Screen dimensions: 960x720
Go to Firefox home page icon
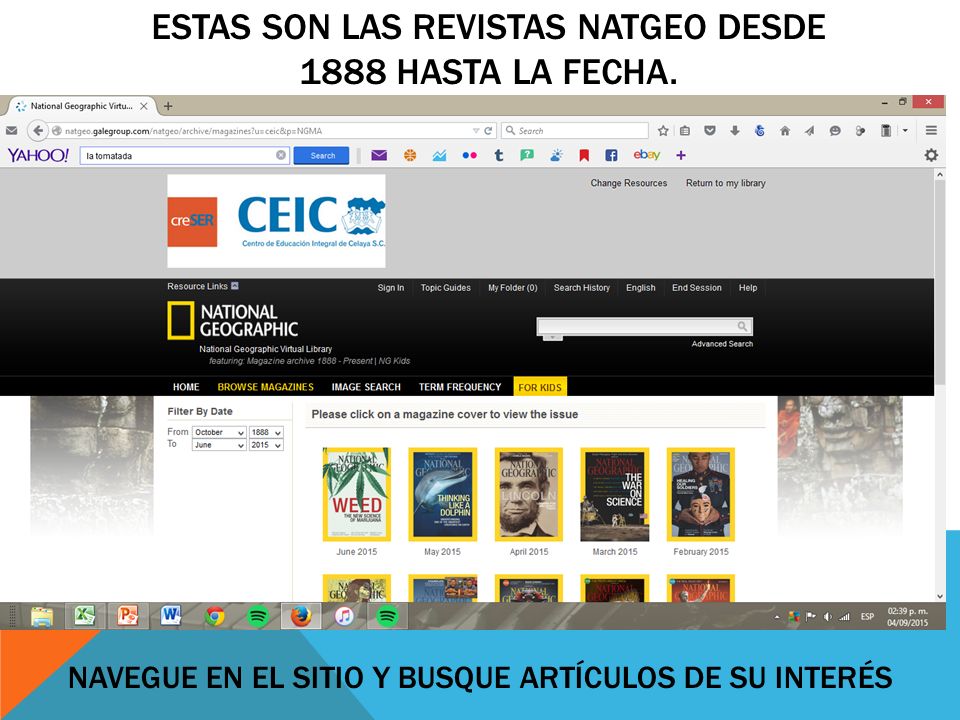click(785, 130)
